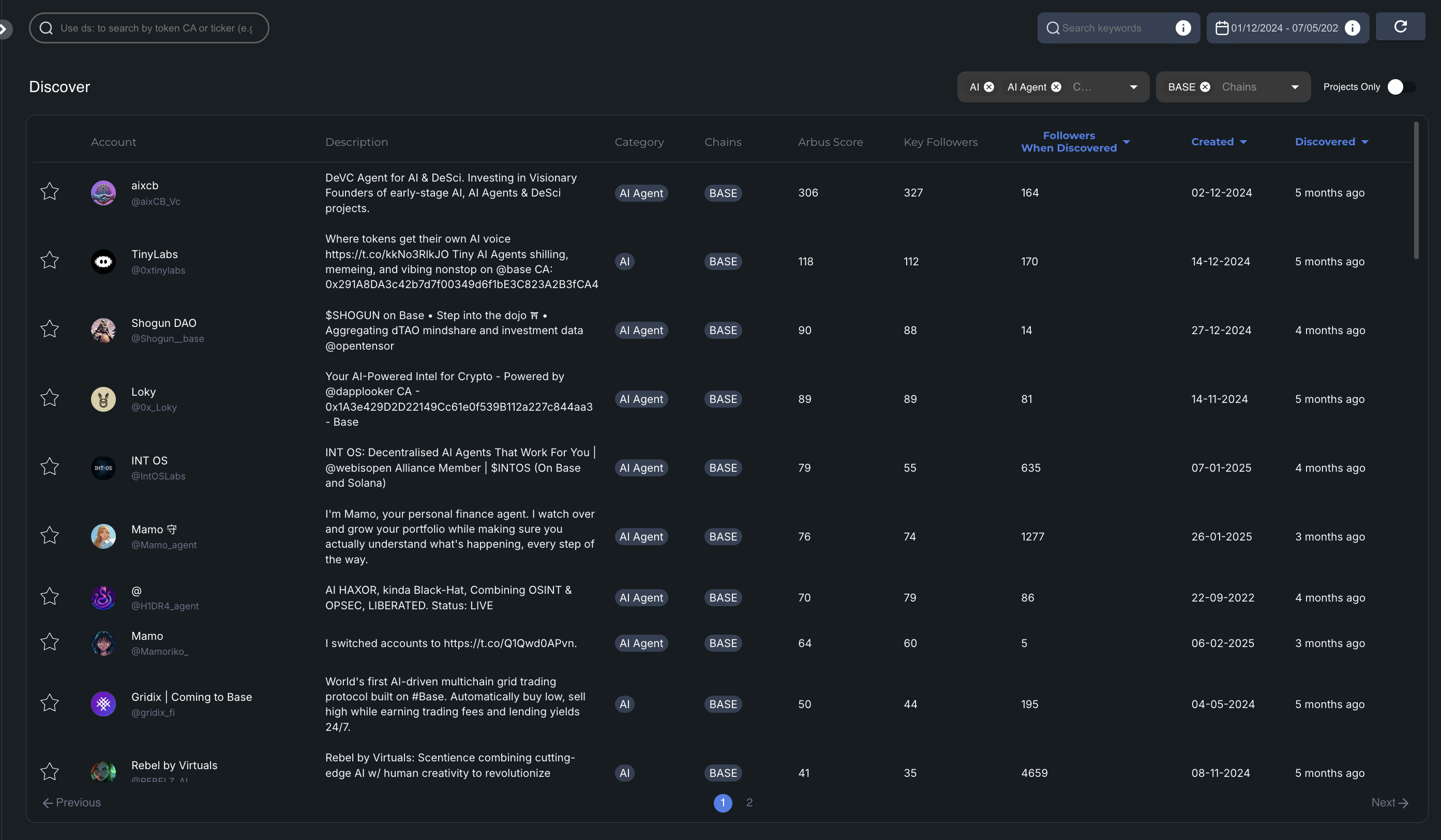The image size is (1441, 840).
Task: Remove the BASE chain chip
Action: pyautogui.click(x=1205, y=87)
